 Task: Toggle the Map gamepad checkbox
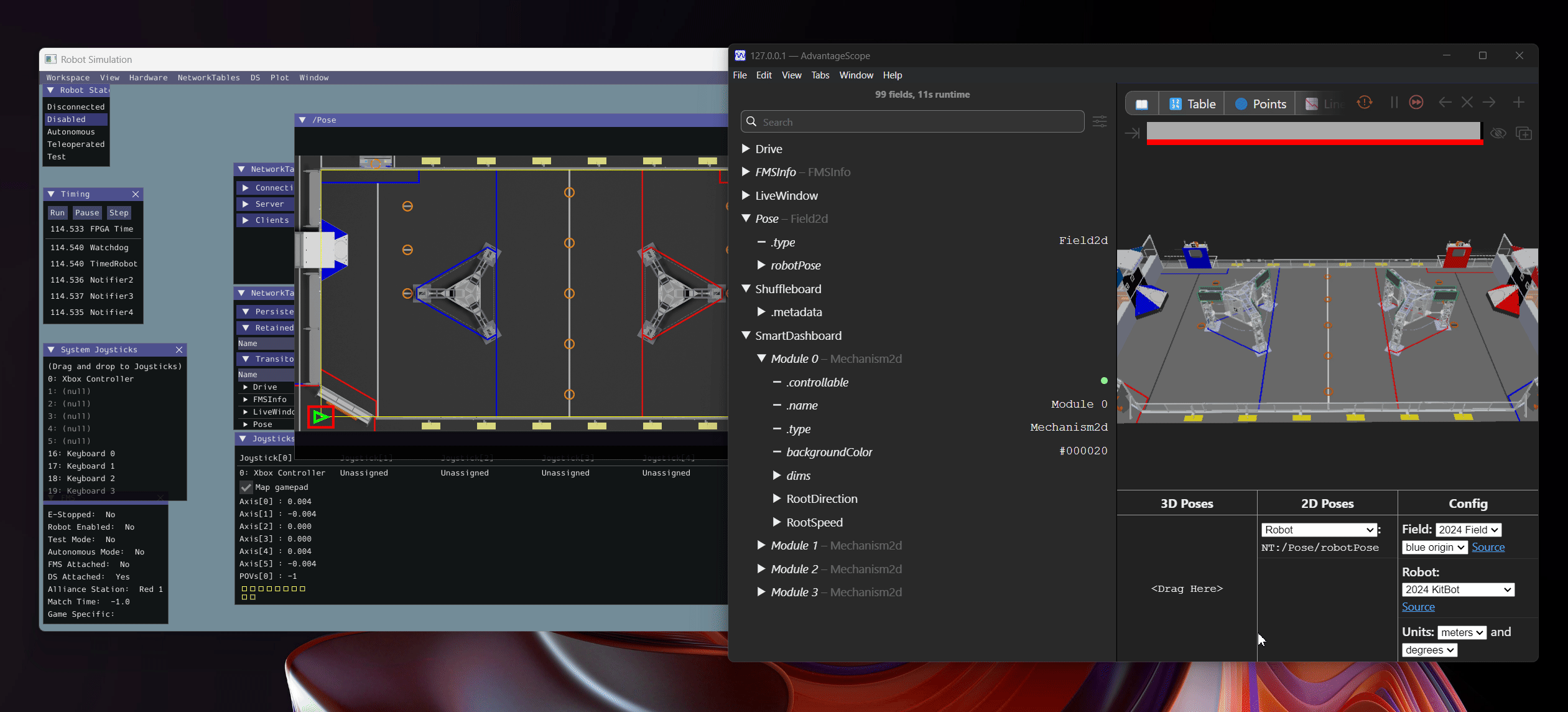246,487
